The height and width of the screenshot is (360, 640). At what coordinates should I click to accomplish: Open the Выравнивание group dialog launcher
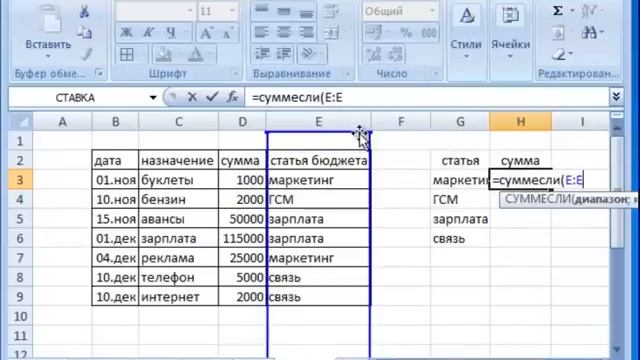coord(347,74)
